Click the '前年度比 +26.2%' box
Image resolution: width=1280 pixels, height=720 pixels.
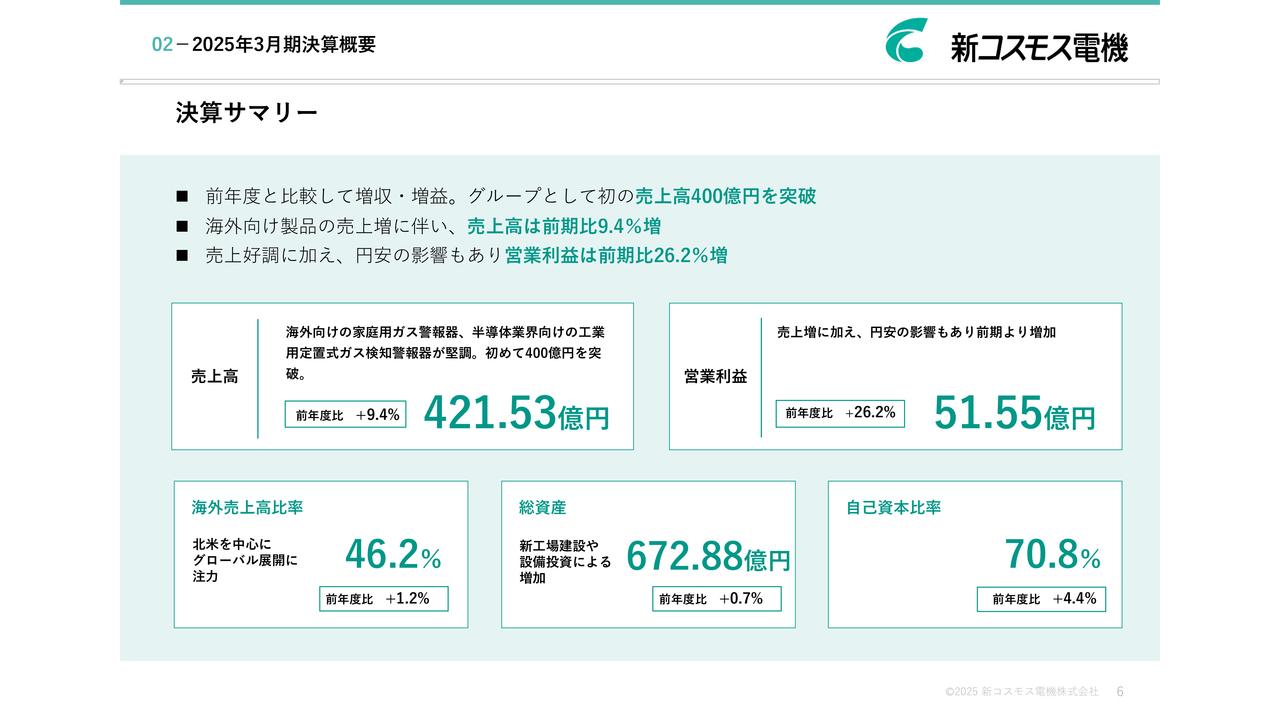click(x=840, y=413)
